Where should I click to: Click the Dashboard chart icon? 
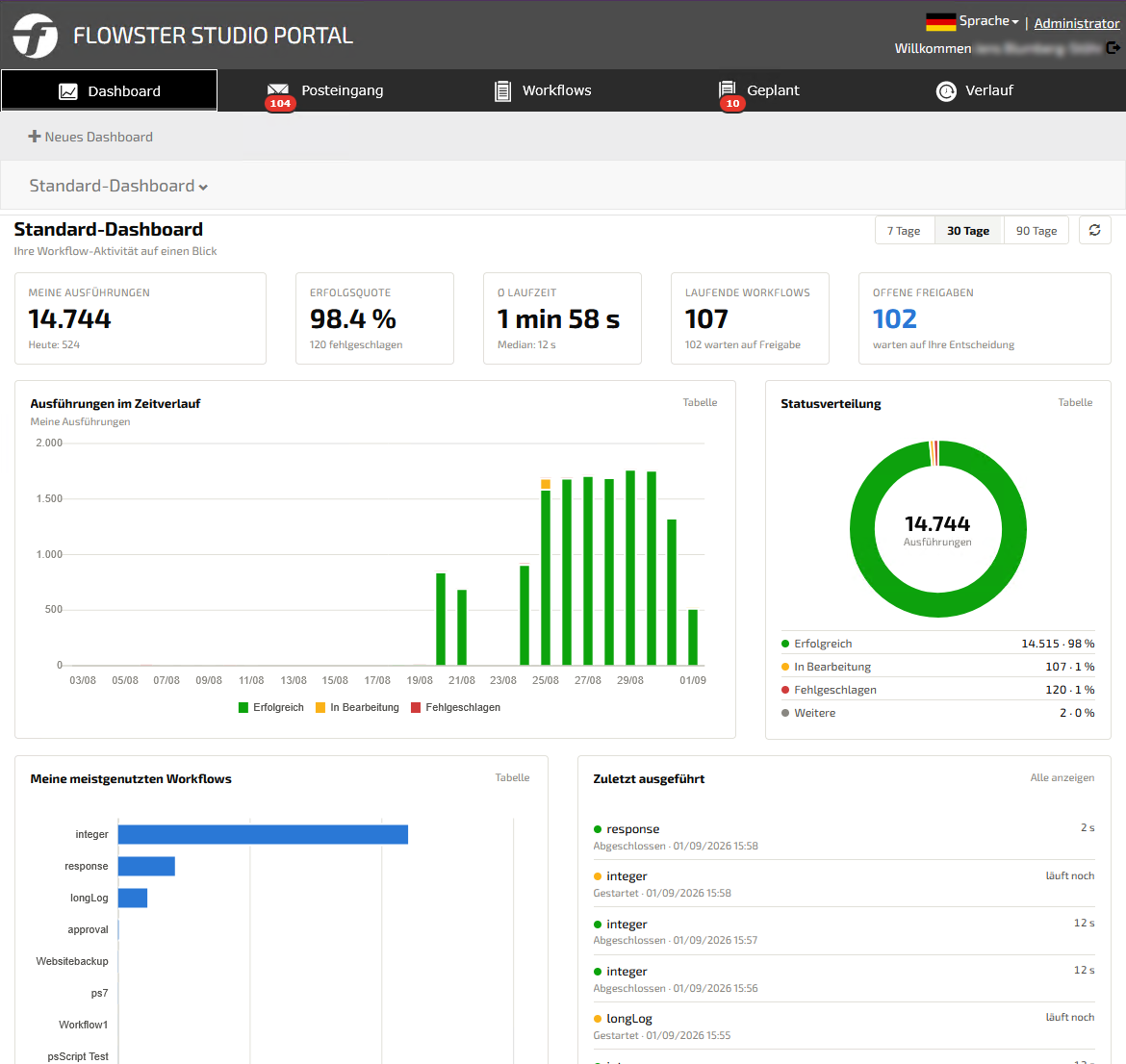click(68, 91)
